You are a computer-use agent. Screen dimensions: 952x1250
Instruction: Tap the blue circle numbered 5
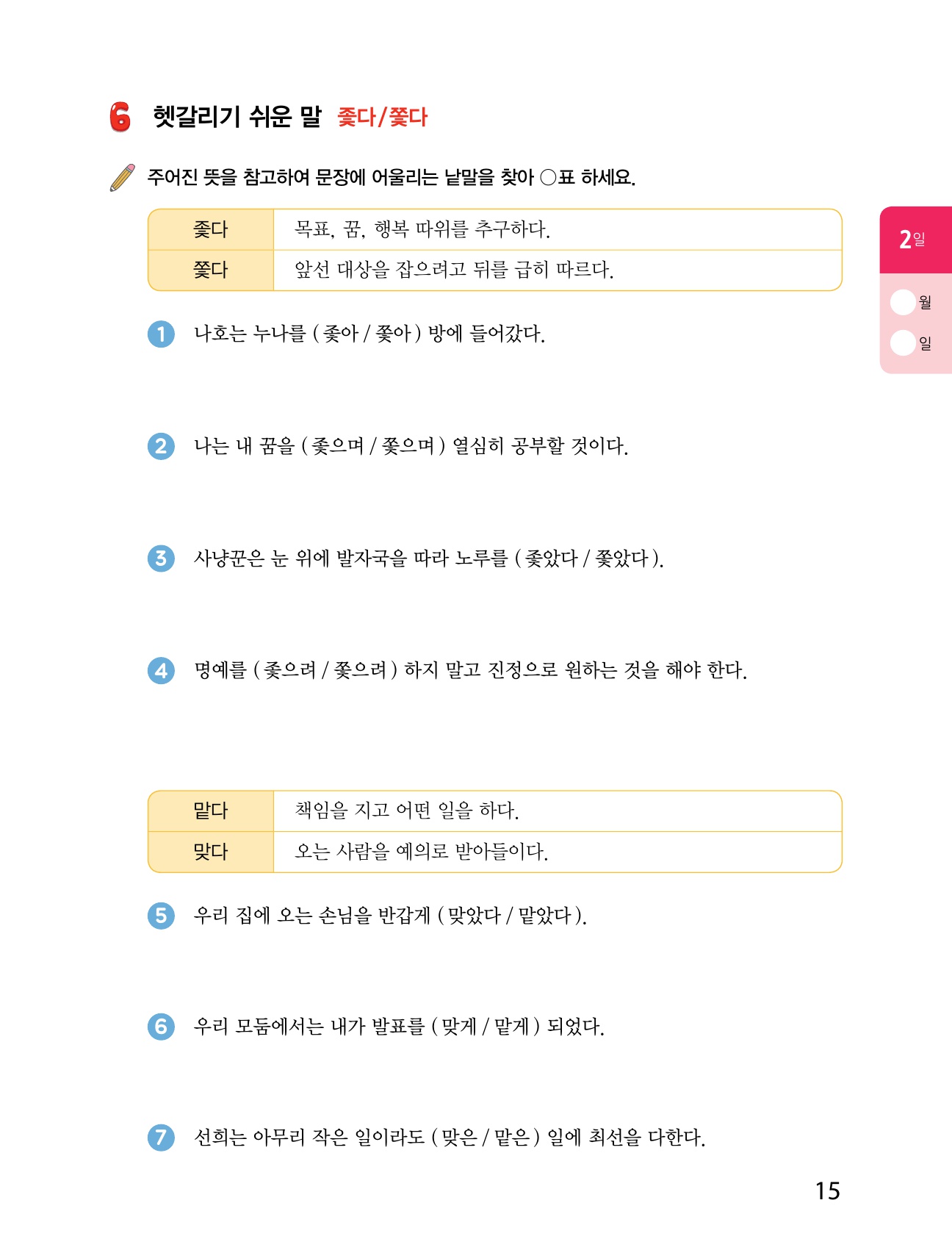161,916
